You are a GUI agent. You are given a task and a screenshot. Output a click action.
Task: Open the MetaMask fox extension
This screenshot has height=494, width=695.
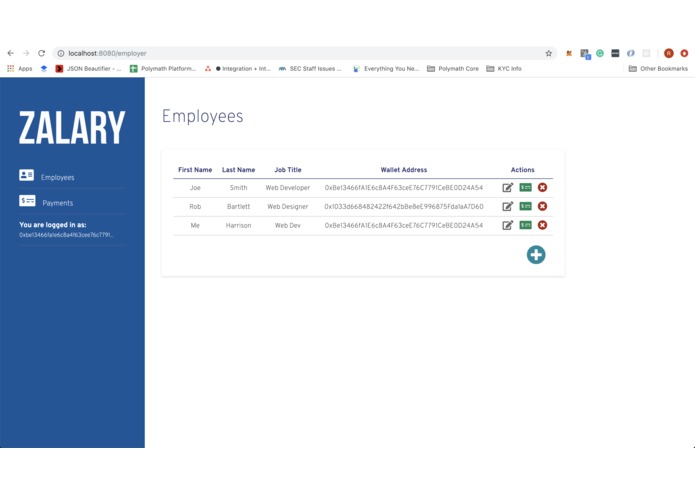click(x=569, y=53)
